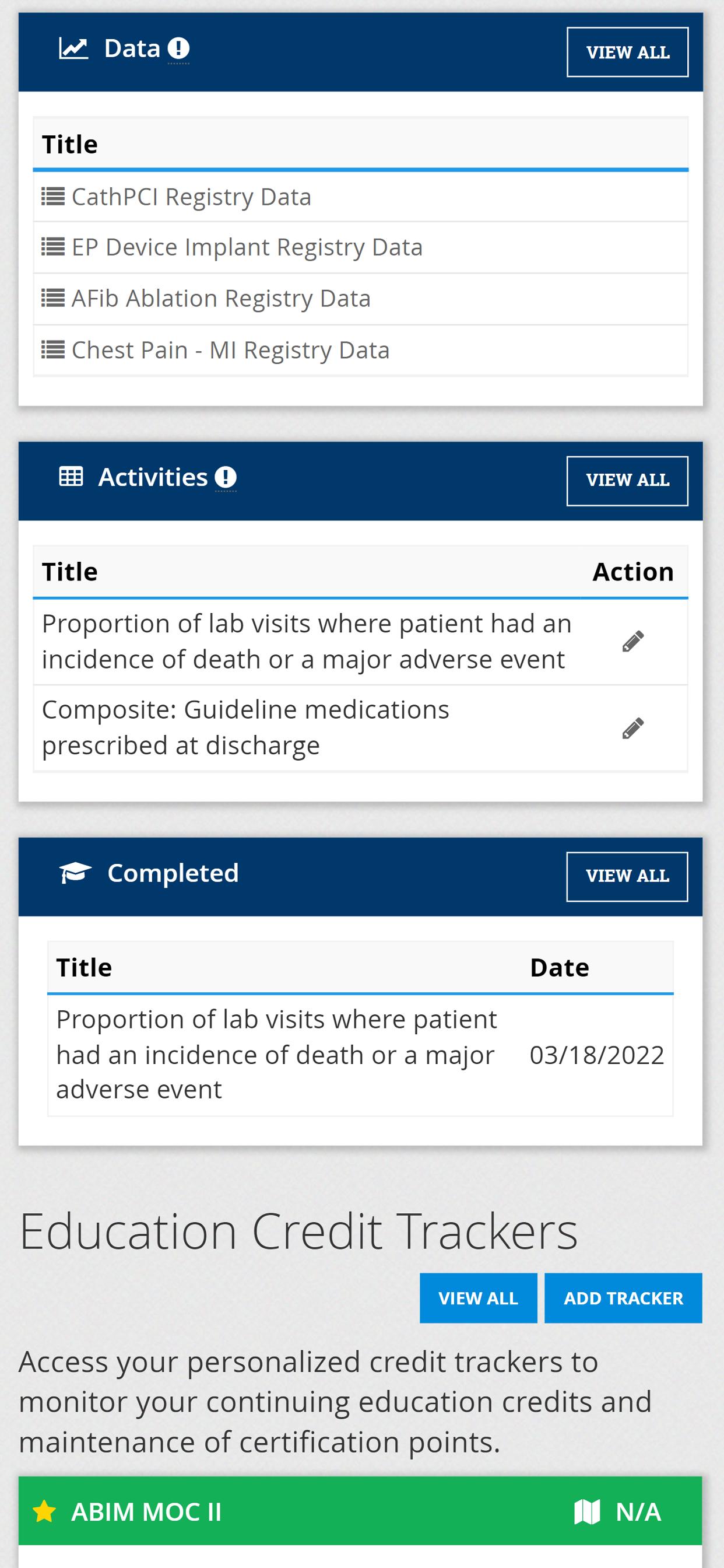Screen dimensions: 724x1568
Task: Click the table grid icon beside Activities
Action: pyautogui.click(x=71, y=477)
